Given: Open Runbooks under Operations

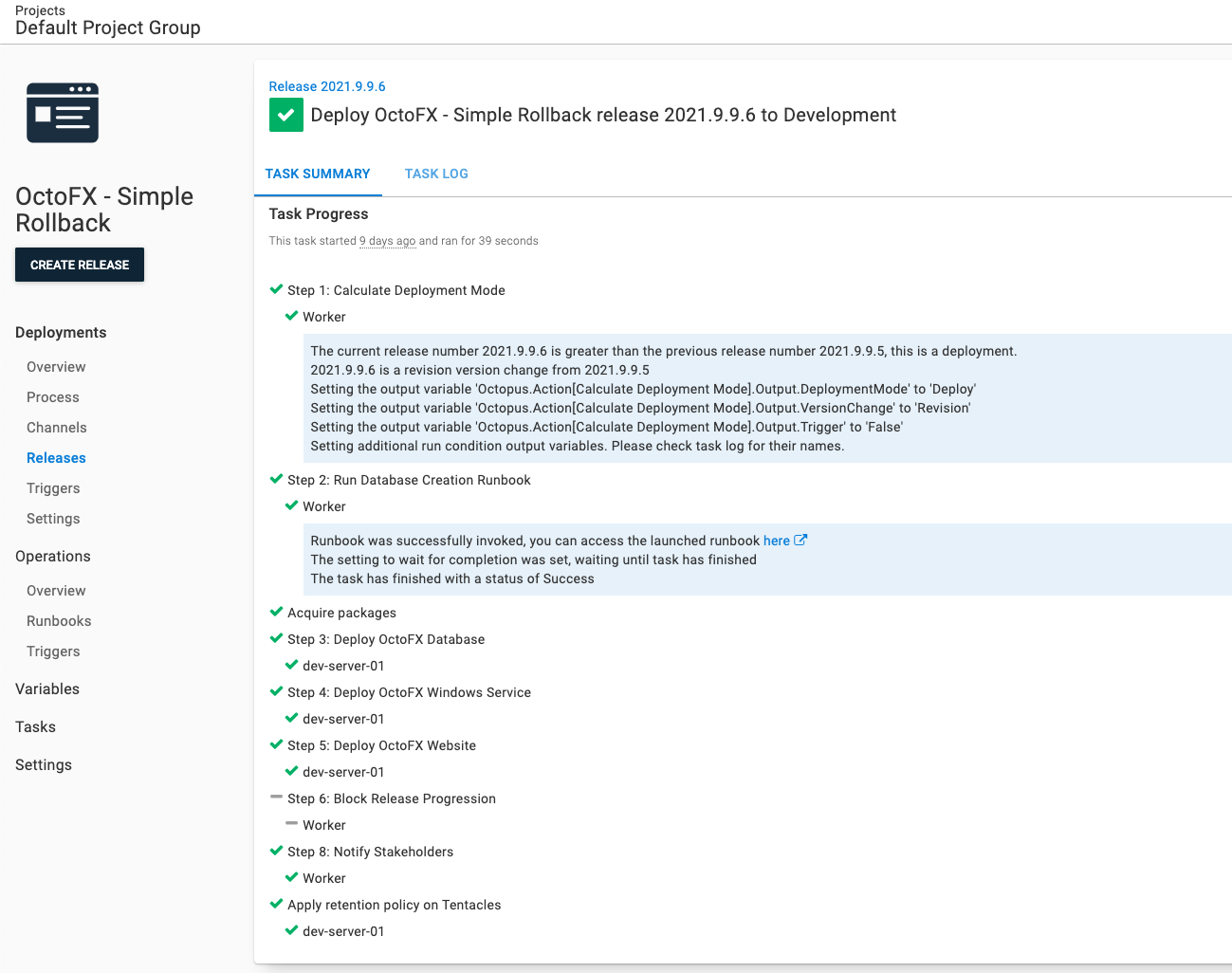Looking at the screenshot, I should point(57,620).
